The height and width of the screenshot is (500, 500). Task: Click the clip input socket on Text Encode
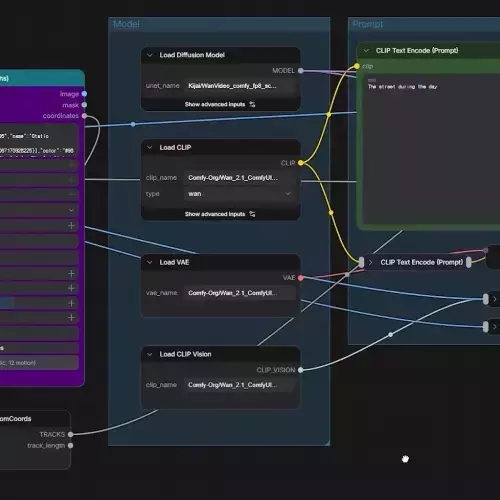tap(357, 66)
